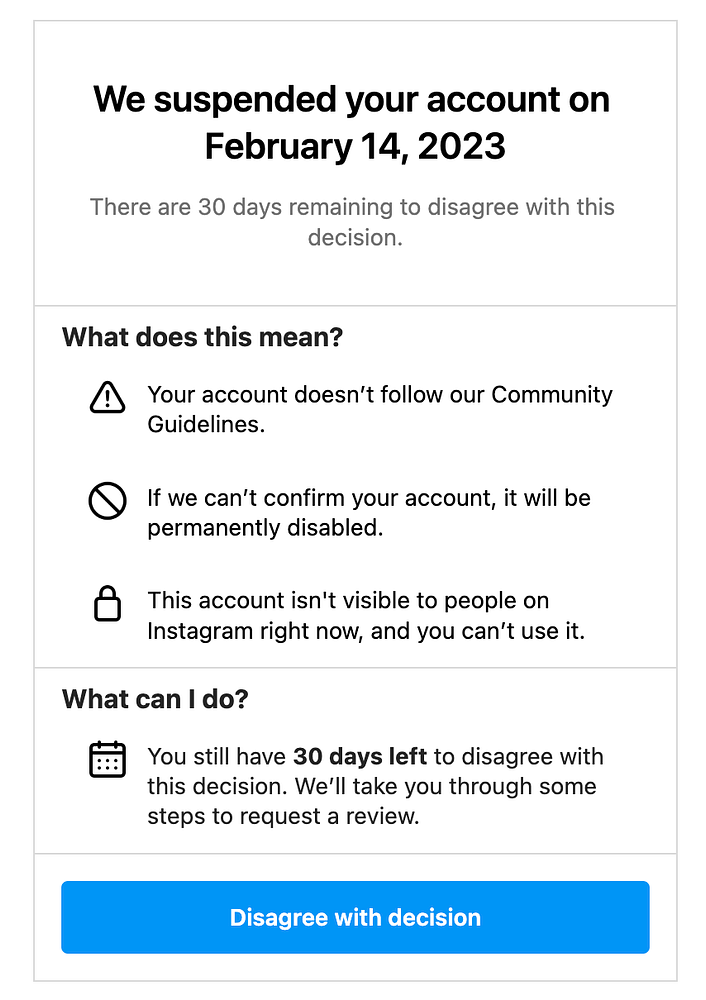Click the "Instagram right now" text line

click(x=365, y=631)
